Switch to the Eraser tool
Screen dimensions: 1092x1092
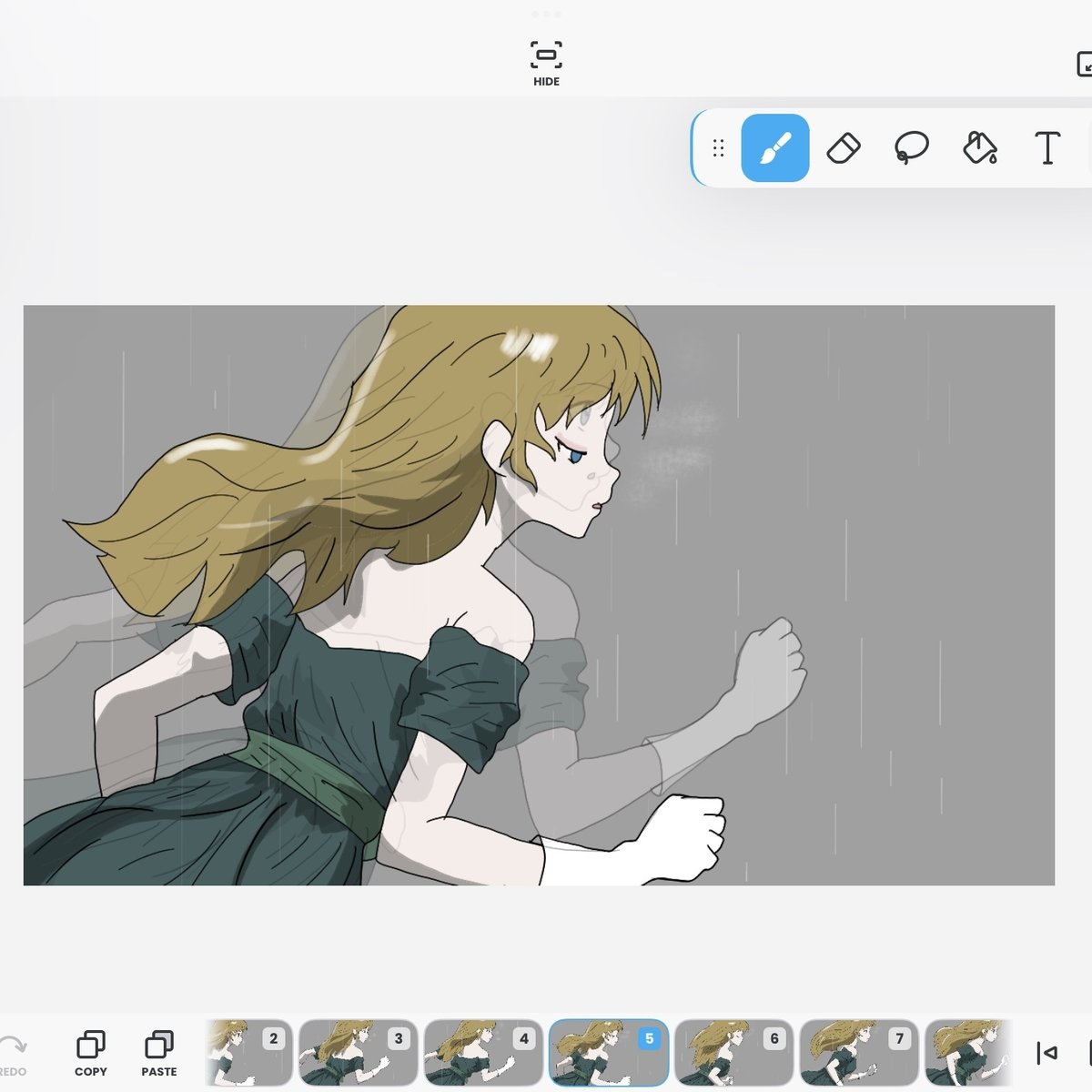844,147
